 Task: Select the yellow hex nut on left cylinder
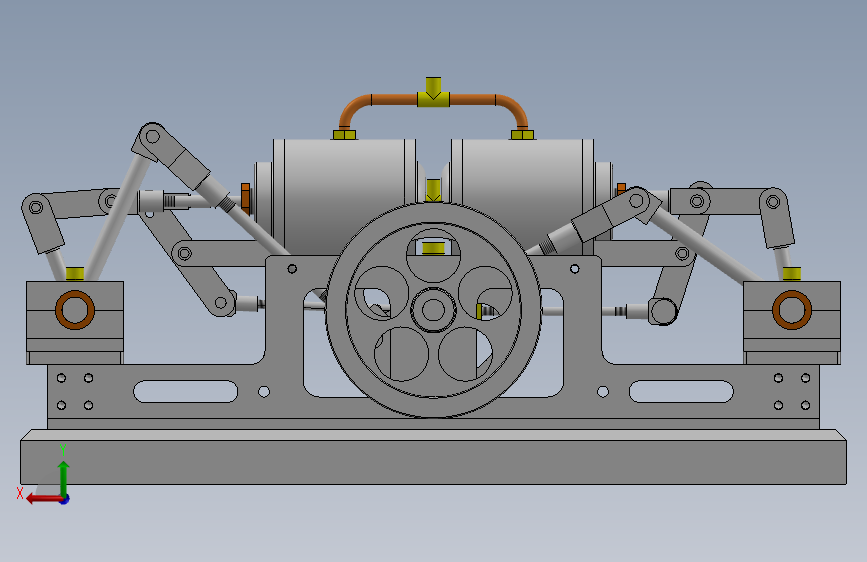[x=344, y=134]
